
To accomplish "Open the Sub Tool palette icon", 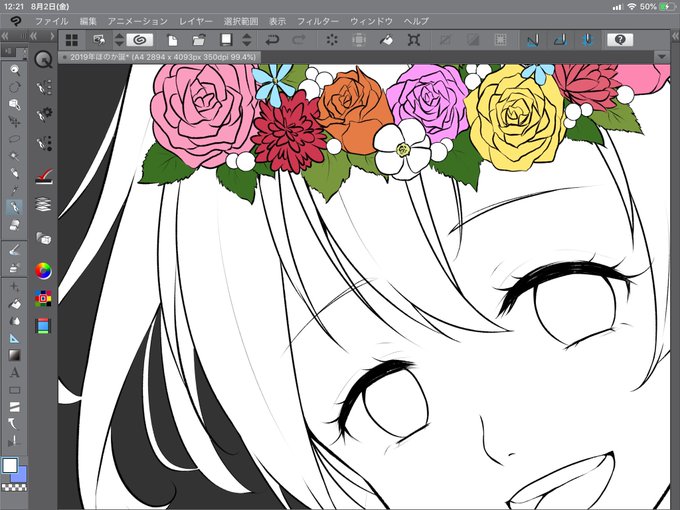I will click(44, 87).
